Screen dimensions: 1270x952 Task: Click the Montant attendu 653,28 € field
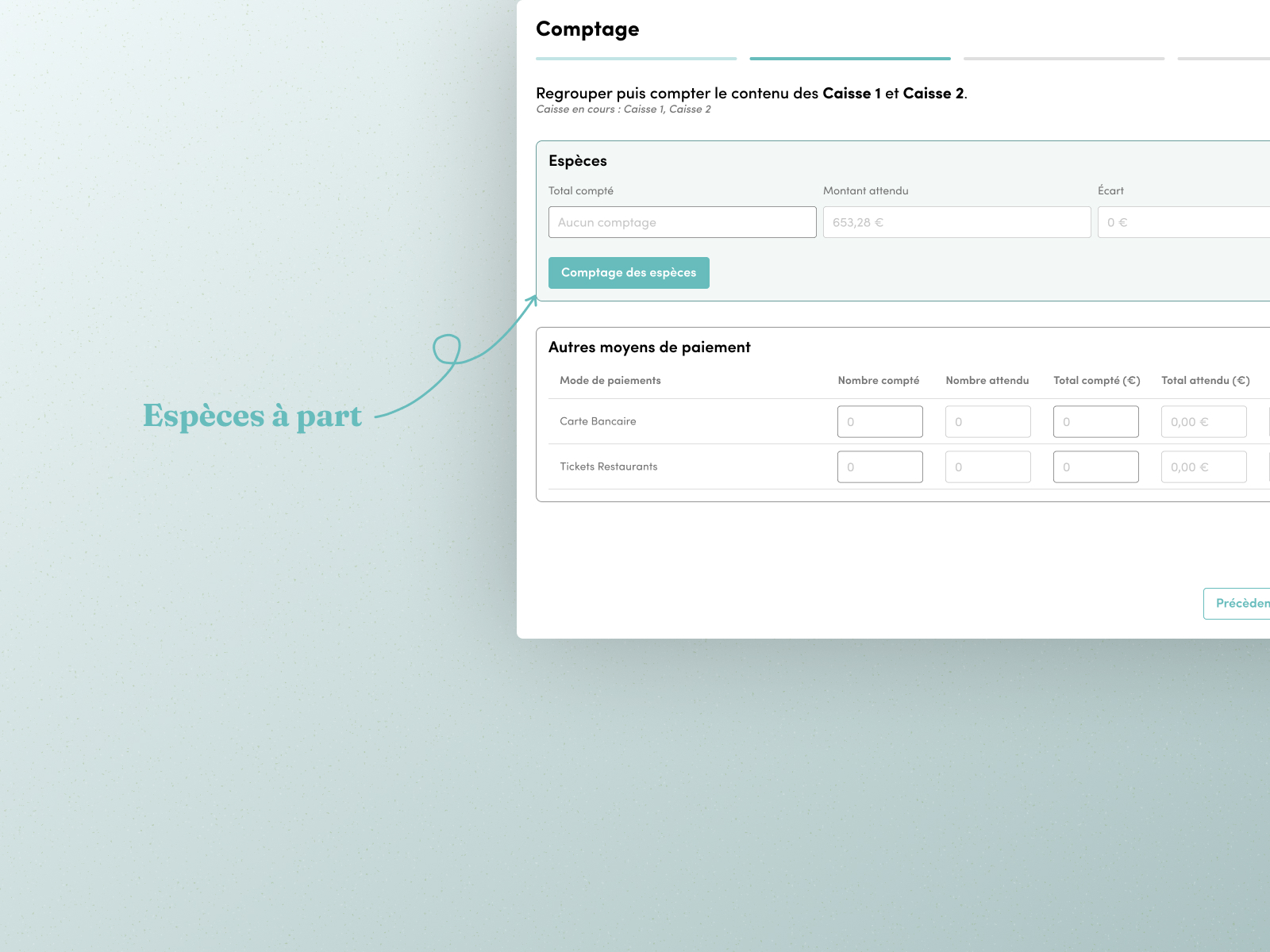coord(957,222)
